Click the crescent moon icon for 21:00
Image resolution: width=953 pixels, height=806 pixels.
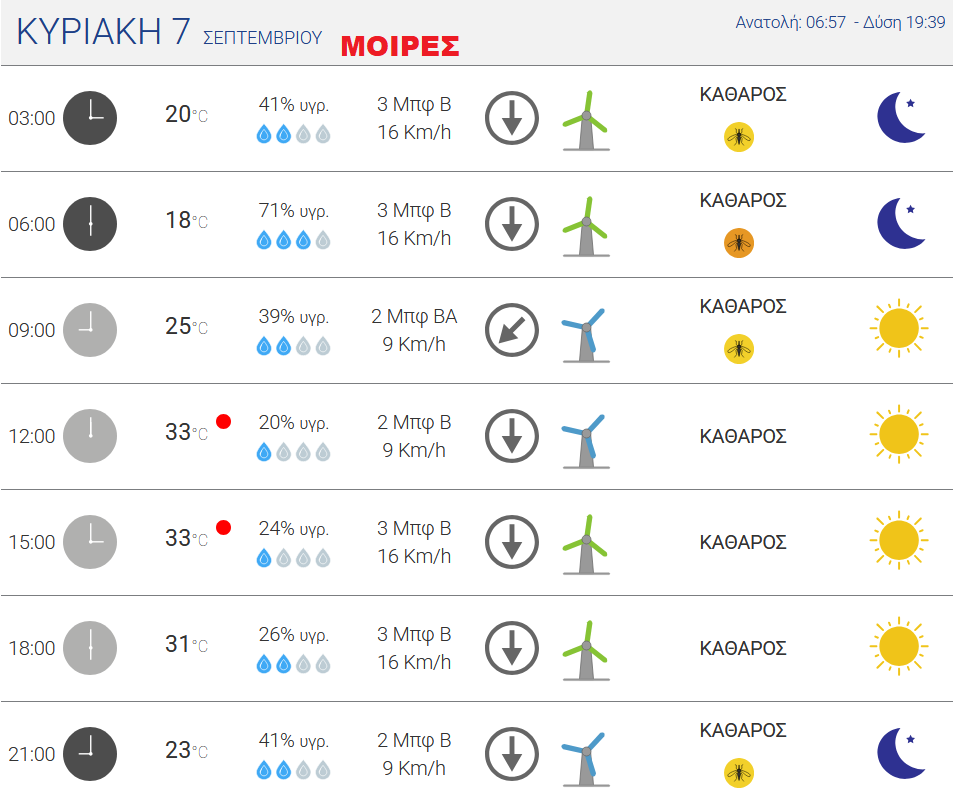point(901,753)
